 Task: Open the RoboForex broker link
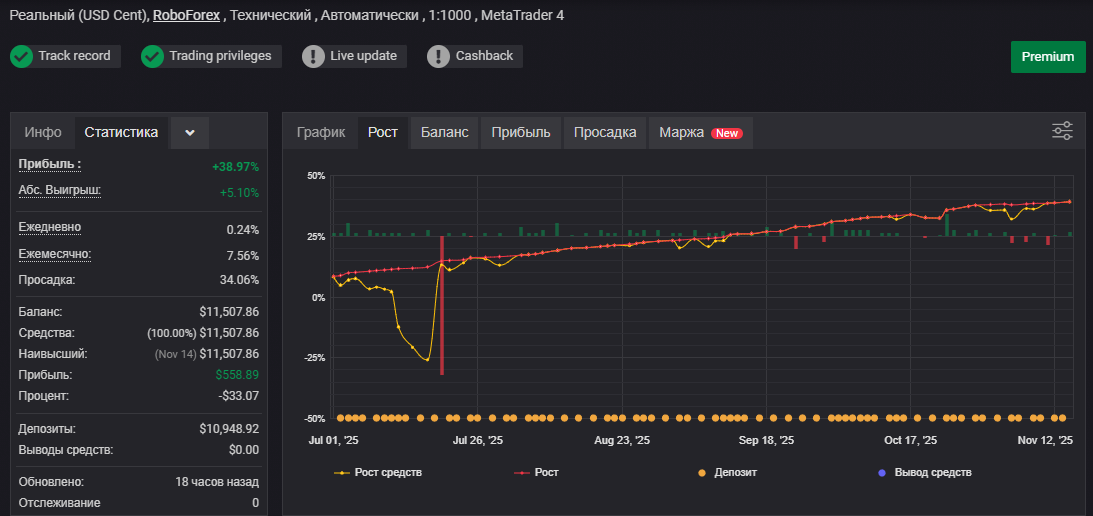coord(186,15)
